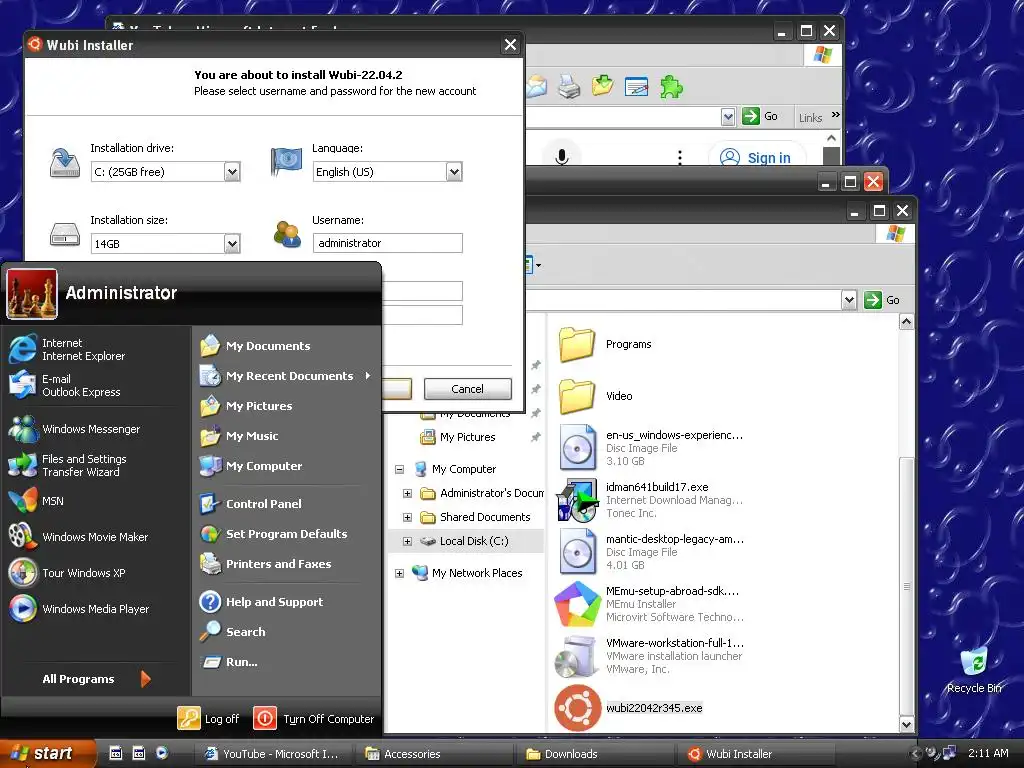Image resolution: width=1024 pixels, height=768 pixels.
Task: Switch to YouTube - Microsoft IE taskbar button
Action: tap(272, 754)
